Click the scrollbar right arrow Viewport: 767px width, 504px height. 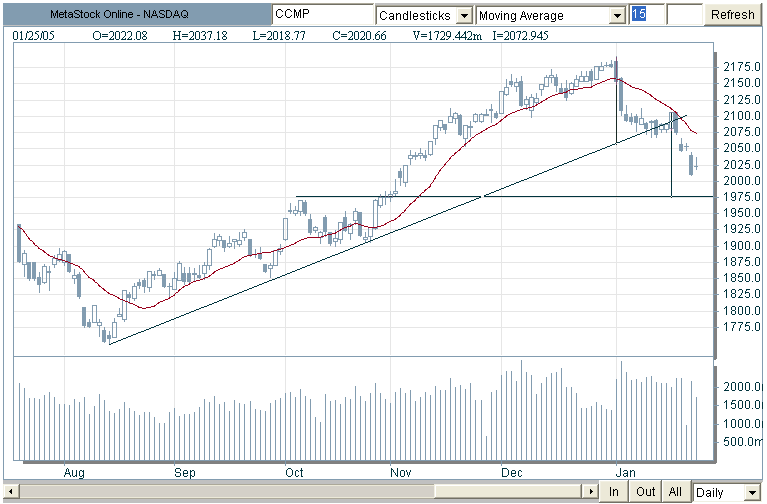point(588,492)
